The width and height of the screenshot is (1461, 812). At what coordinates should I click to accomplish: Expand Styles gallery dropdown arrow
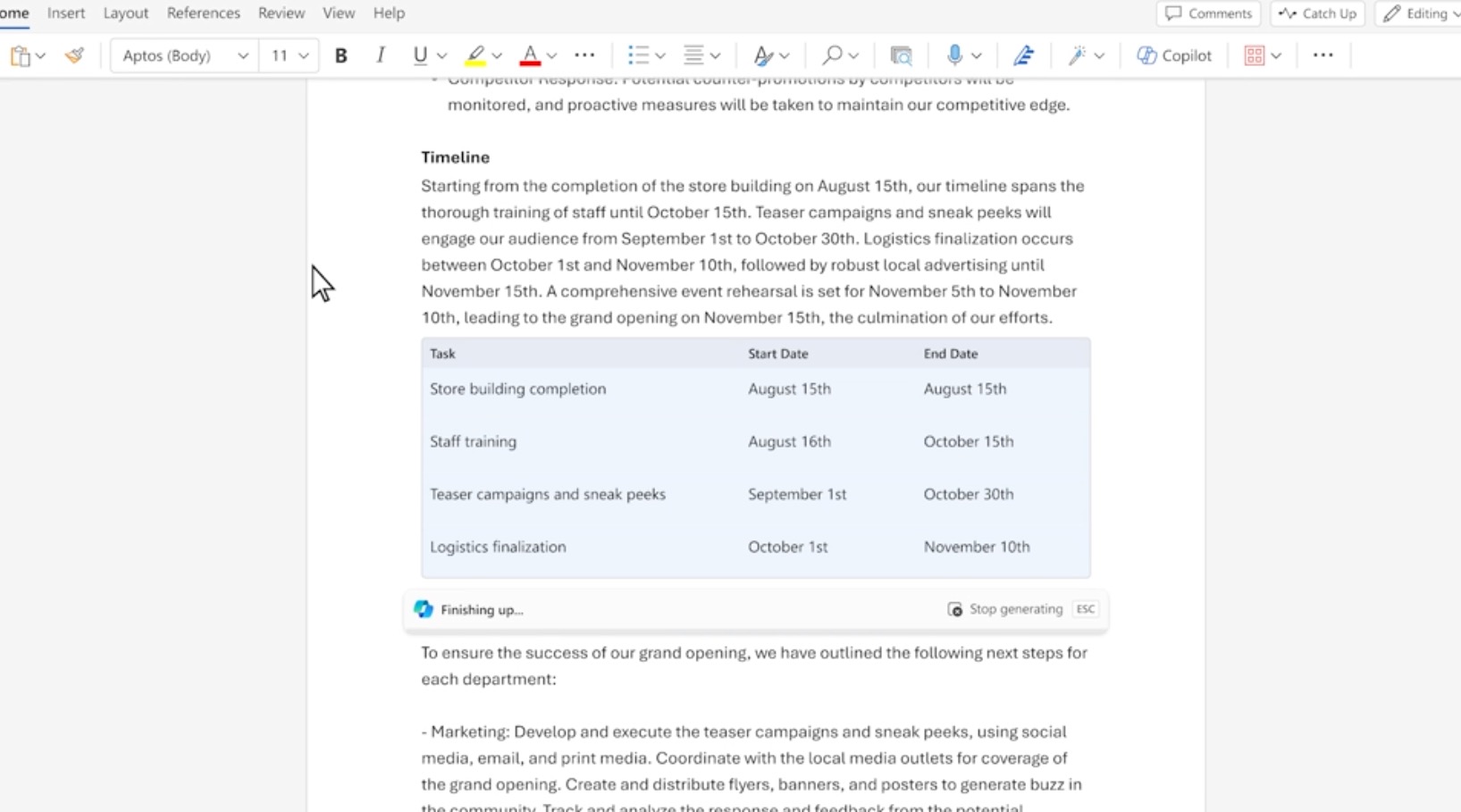pos(784,56)
